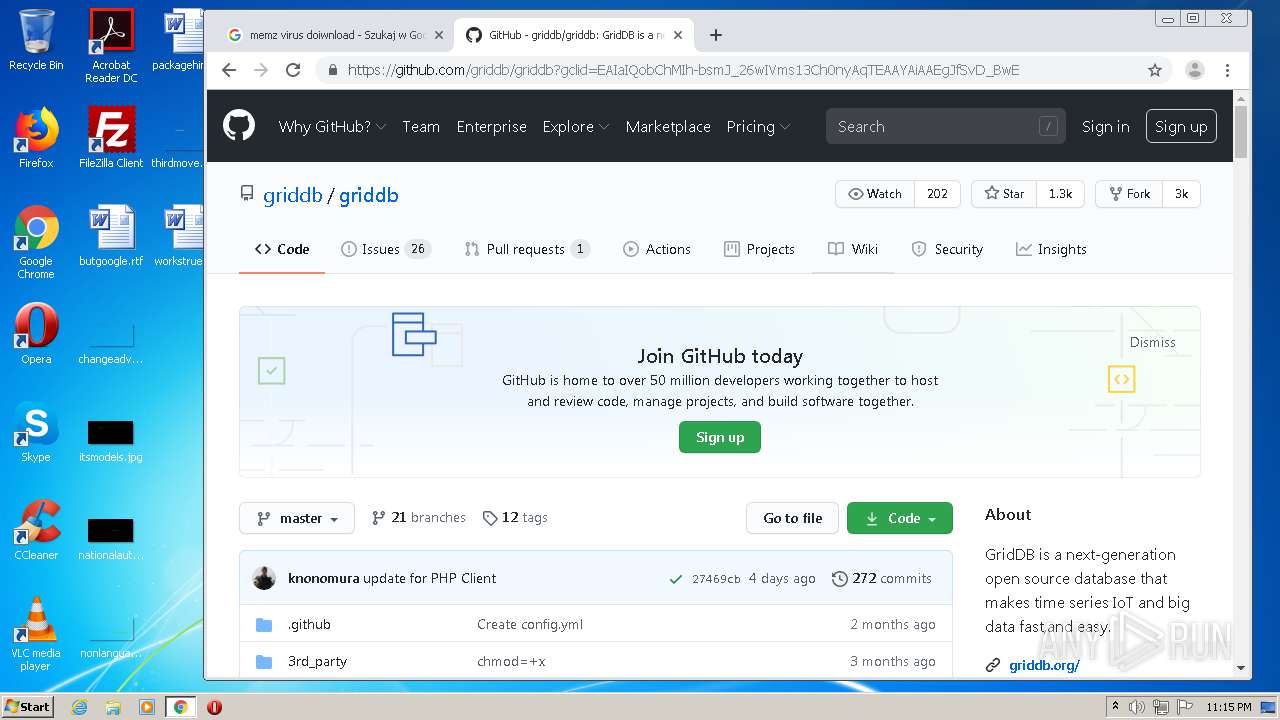Click the Chrome address bar URL
The image size is (1280, 720).
click(x=683, y=70)
